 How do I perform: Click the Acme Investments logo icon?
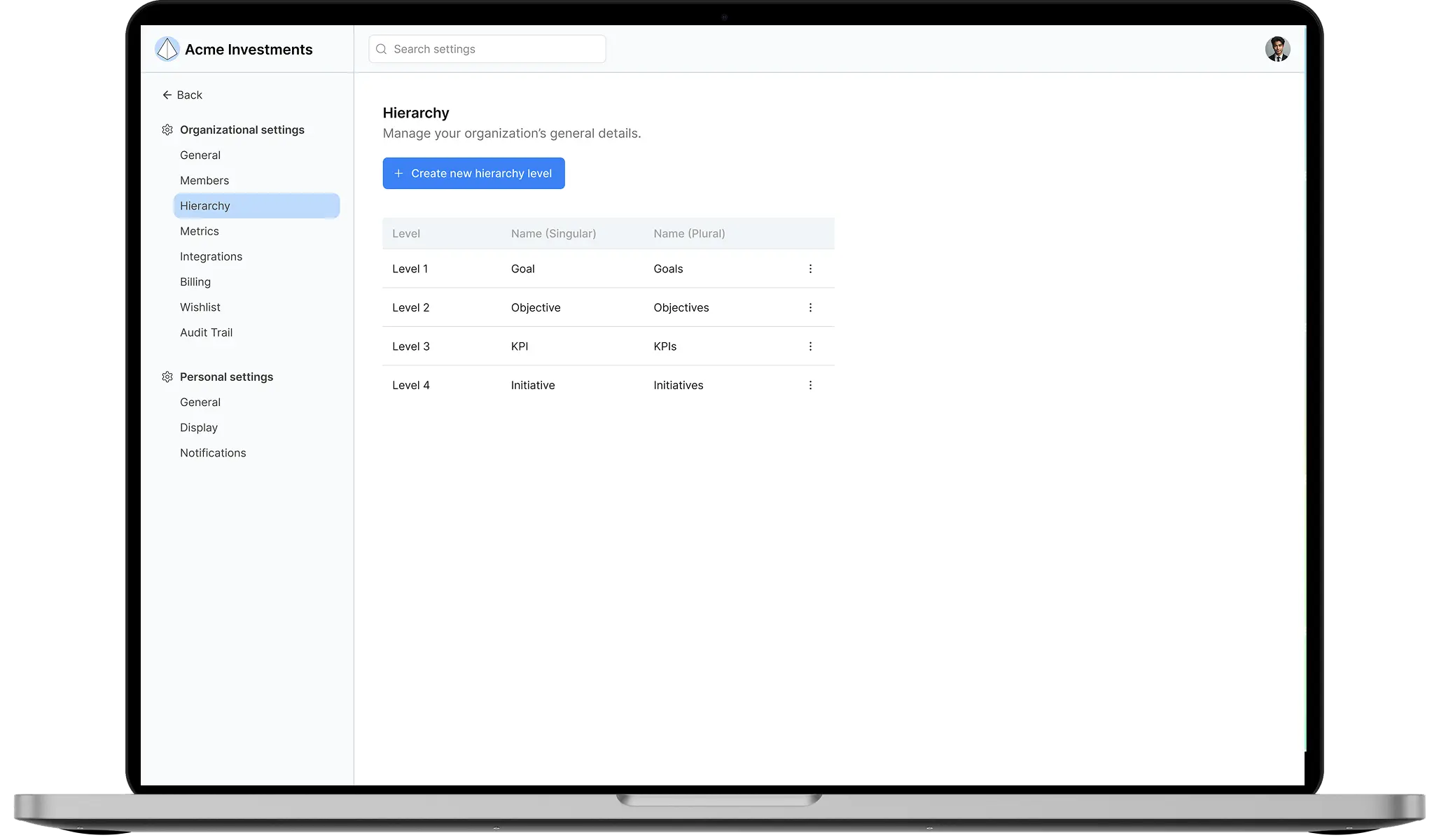pos(167,49)
